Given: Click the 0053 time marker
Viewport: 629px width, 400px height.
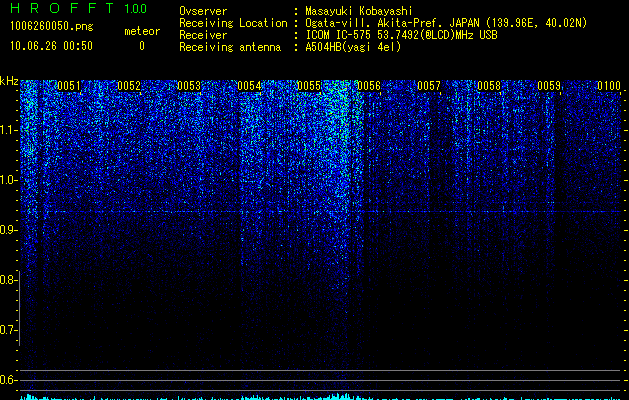Looking at the screenshot, I should click(189, 86).
